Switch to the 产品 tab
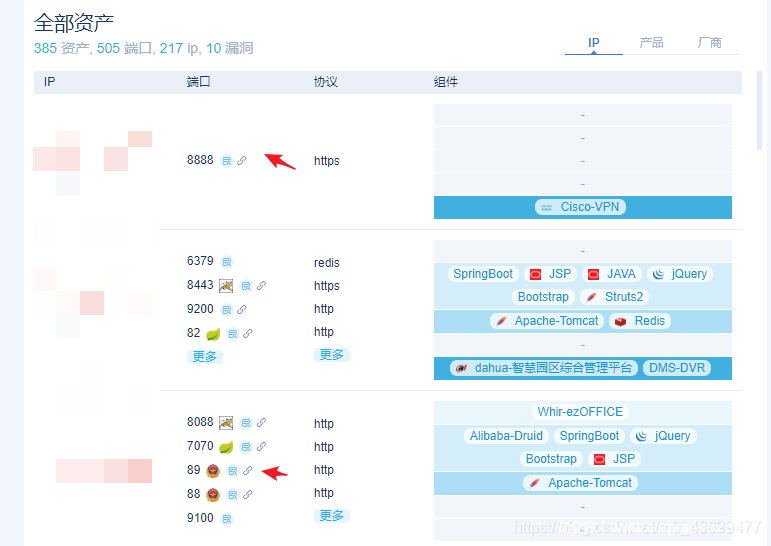Viewport: 771px width, 546px height. (651, 43)
